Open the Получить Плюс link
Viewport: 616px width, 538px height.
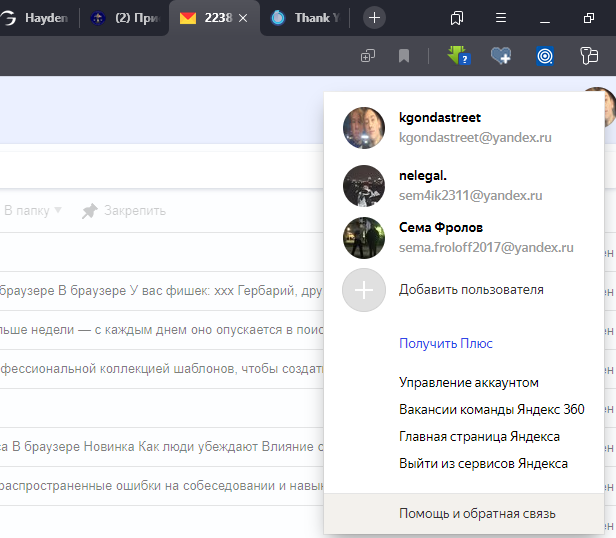click(445, 343)
